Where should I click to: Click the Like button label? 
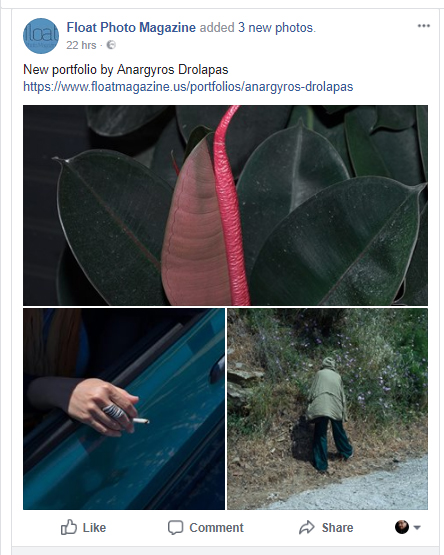click(94, 527)
